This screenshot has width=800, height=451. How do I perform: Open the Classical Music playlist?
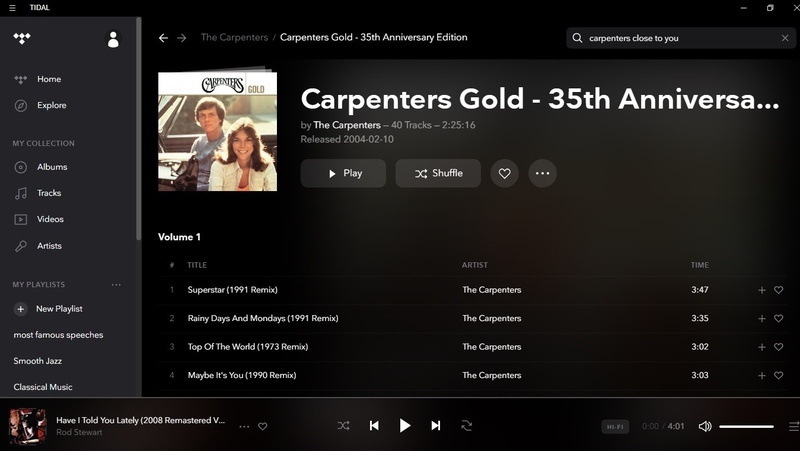click(43, 387)
